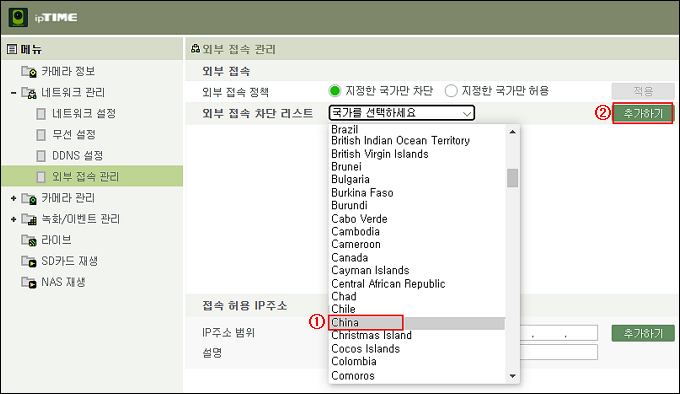Click the country list scroll up arrow
680x394 pixels.
click(x=513, y=132)
